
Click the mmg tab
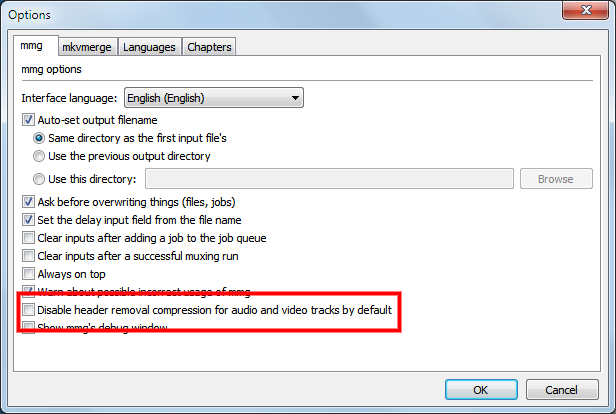coord(32,46)
